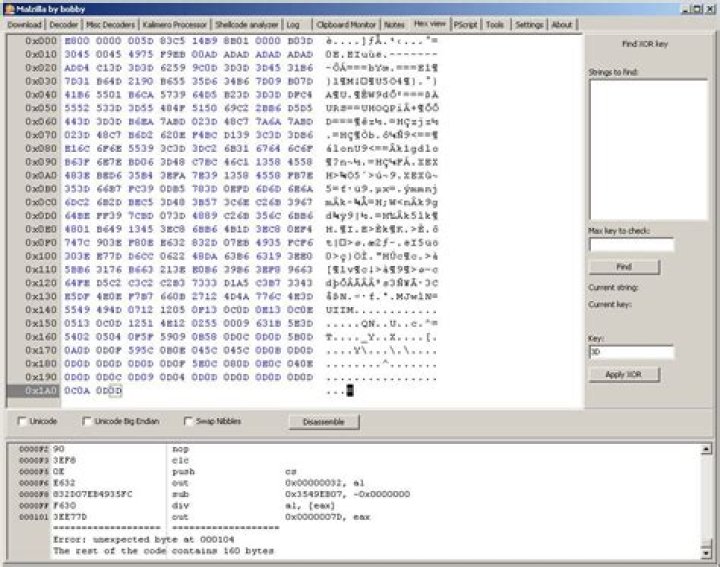Click the 'clc' instruction row
720x567 pixels.
point(180,460)
